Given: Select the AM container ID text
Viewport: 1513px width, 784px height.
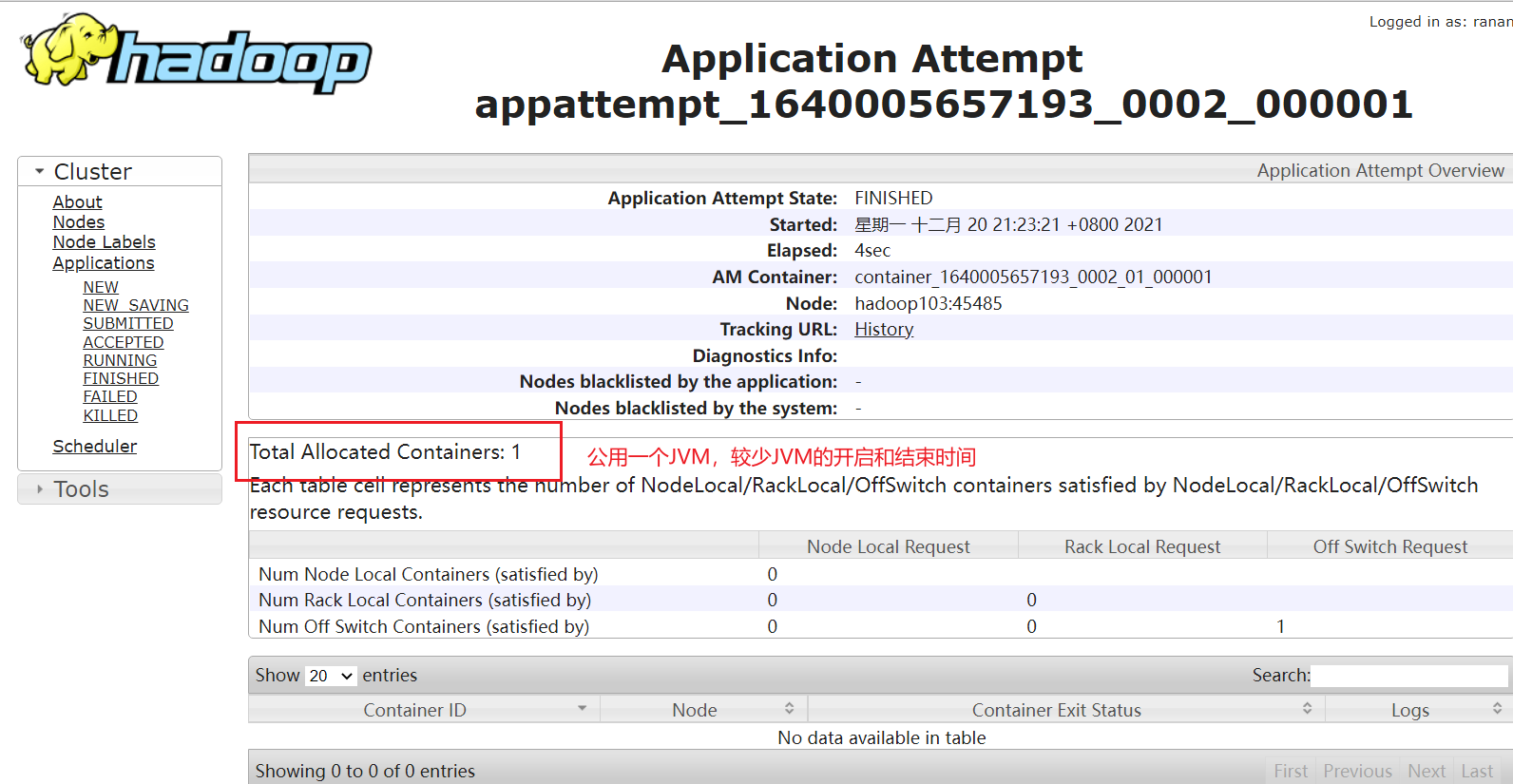Looking at the screenshot, I should [x=1033, y=277].
